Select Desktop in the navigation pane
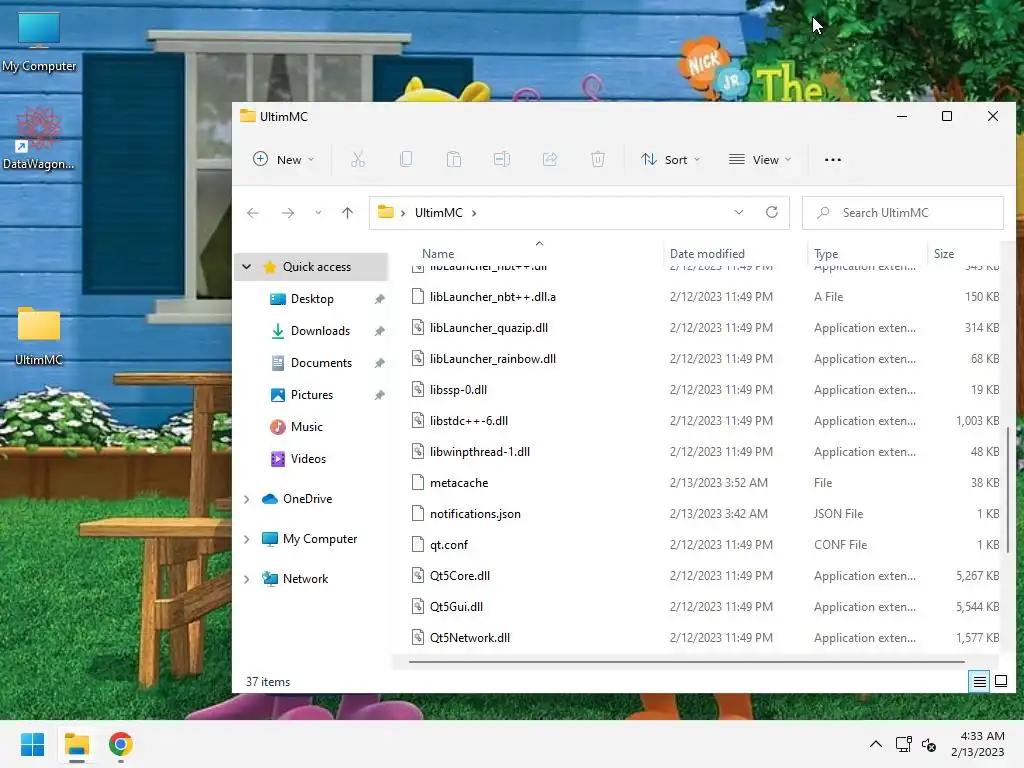The height and width of the screenshot is (768, 1024). pos(312,299)
